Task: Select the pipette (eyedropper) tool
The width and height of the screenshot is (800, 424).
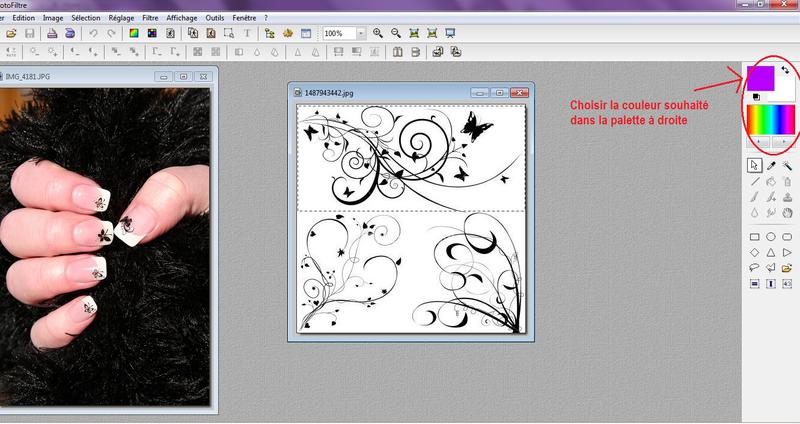Action: (772, 165)
